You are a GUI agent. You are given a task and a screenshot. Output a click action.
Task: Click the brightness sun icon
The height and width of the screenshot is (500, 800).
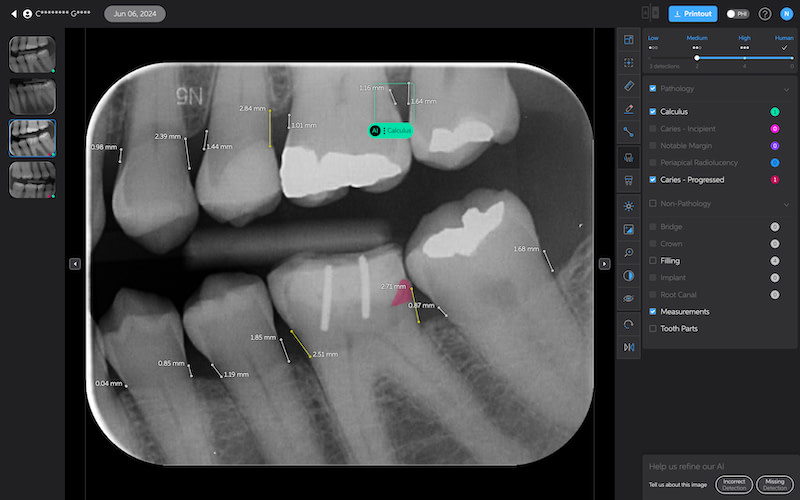[x=628, y=205]
